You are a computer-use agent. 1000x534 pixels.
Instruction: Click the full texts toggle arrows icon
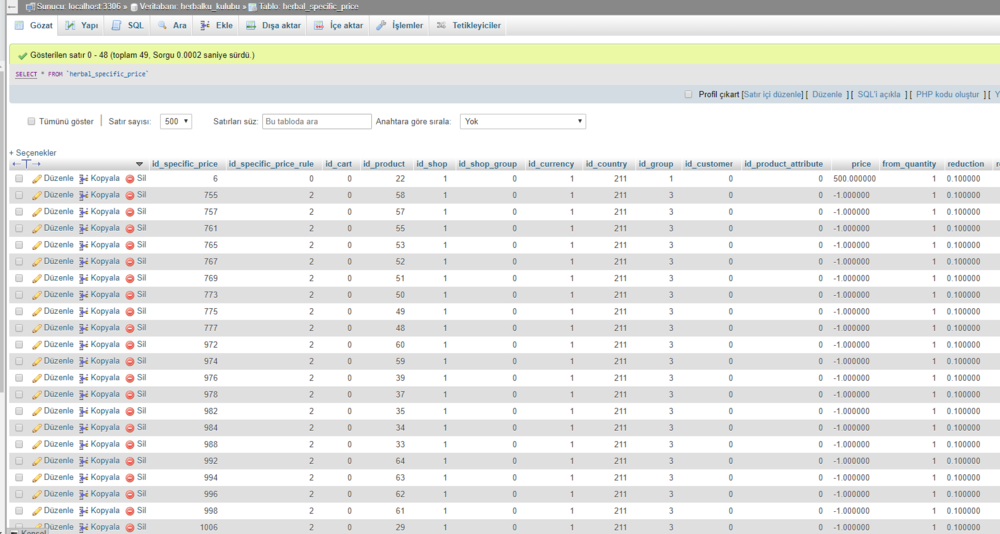[x=26, y=163]
